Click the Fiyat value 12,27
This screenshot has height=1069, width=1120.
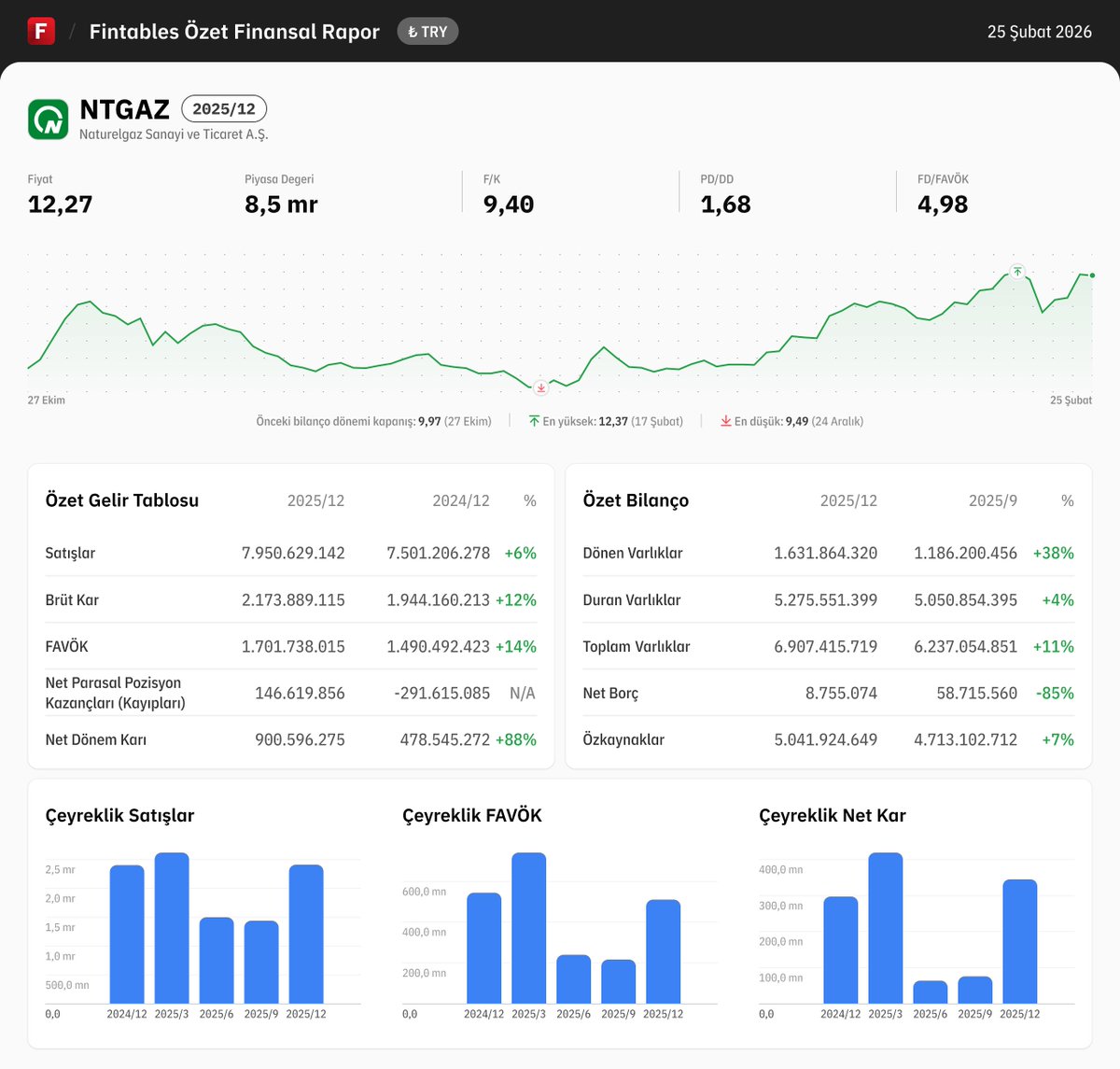61,204
